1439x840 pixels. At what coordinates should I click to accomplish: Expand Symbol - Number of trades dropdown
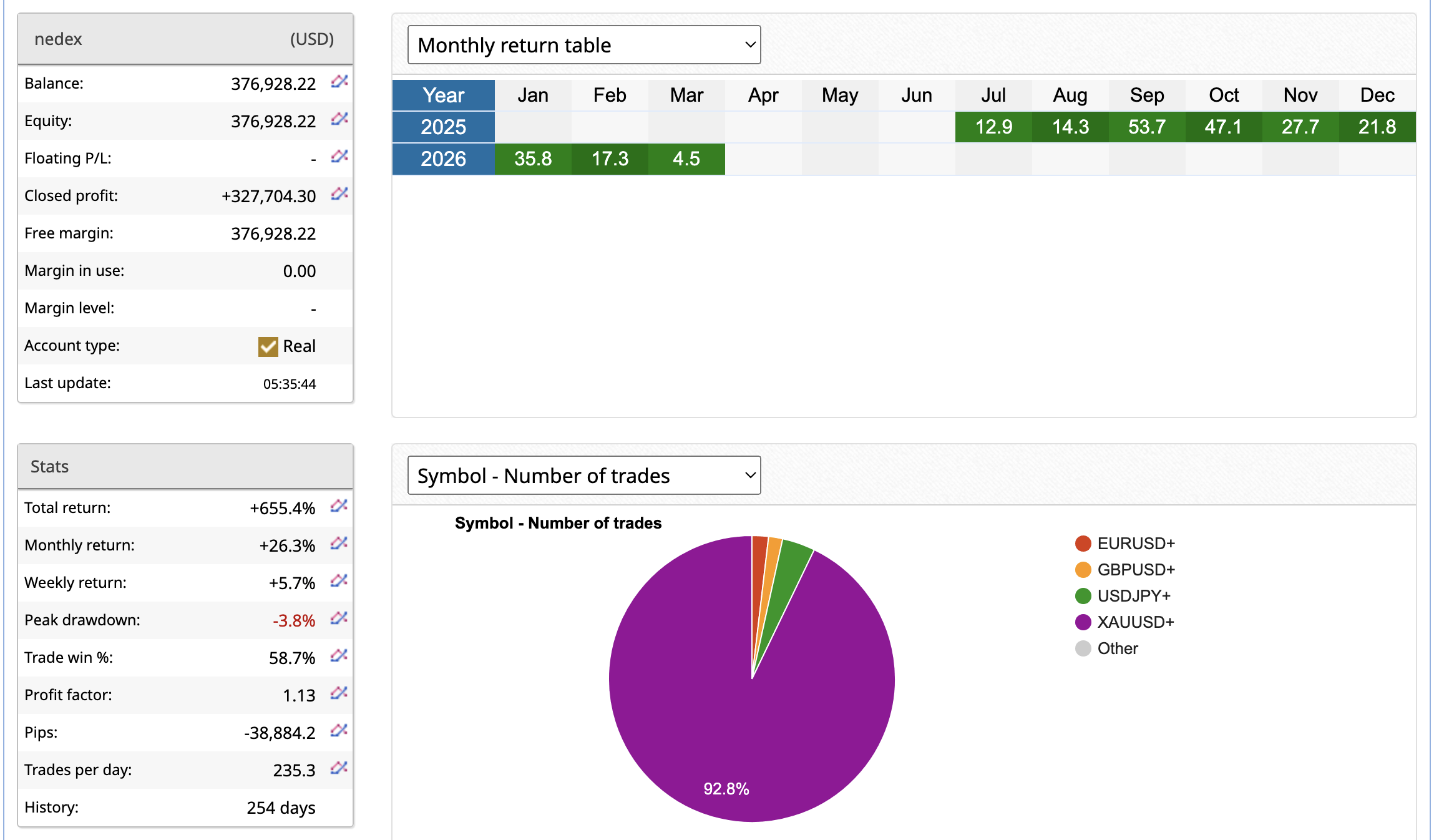click(583, 476)
